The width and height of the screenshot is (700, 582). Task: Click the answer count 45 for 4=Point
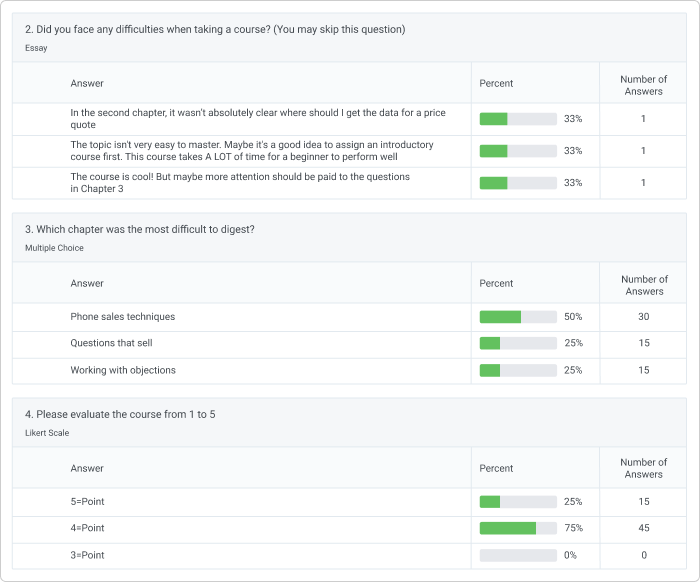click(643, 528)
